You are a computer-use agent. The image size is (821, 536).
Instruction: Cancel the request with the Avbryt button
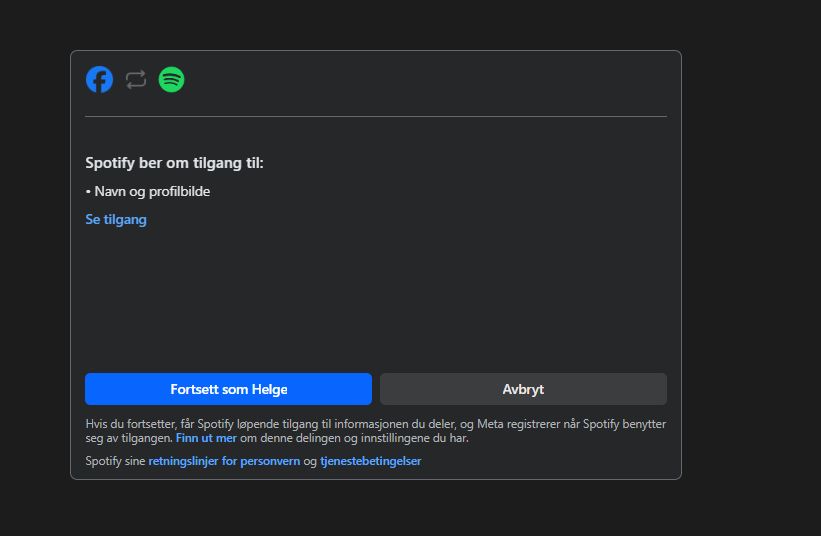pos(523,389)
